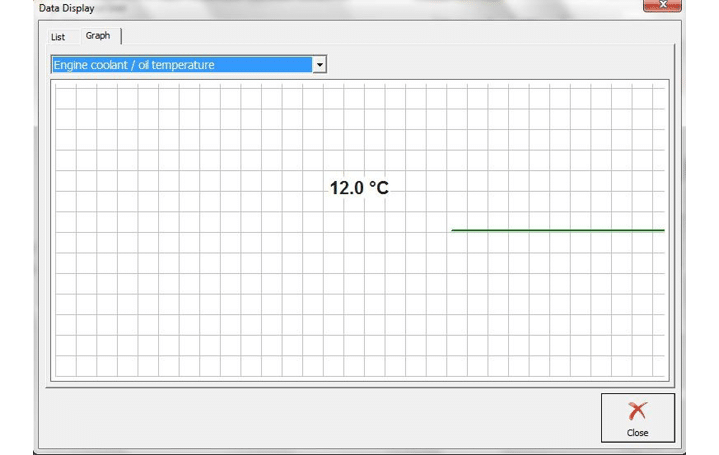Click empty title bar center area
The image size is (719, 455).
(360, 8)
